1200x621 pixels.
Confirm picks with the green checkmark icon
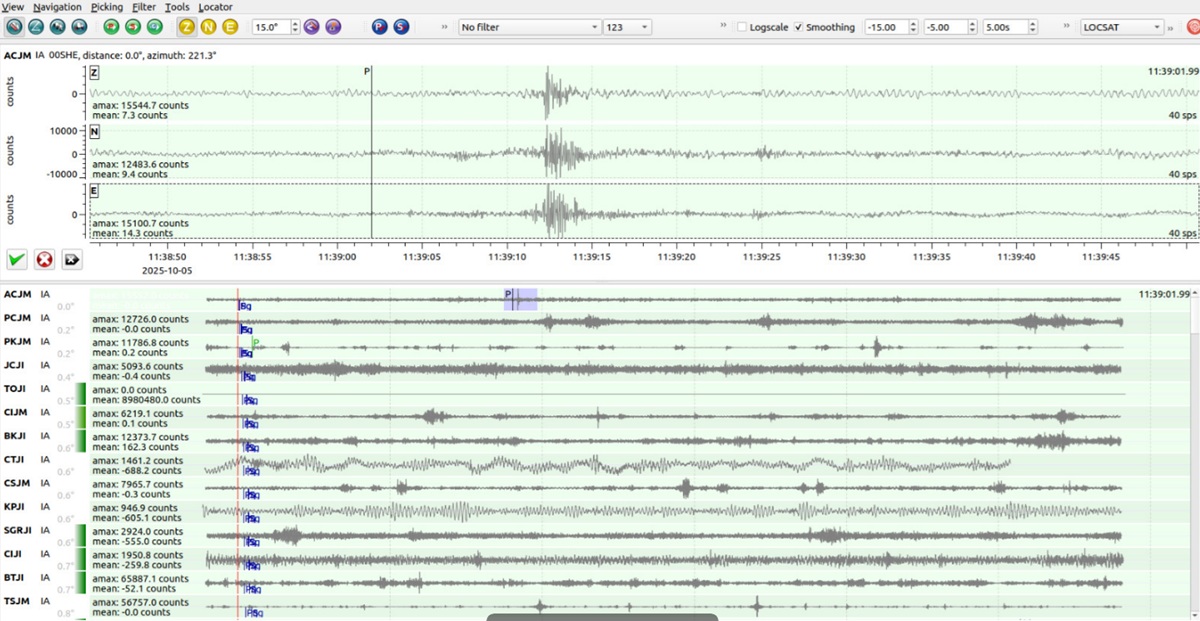(16, 260)
